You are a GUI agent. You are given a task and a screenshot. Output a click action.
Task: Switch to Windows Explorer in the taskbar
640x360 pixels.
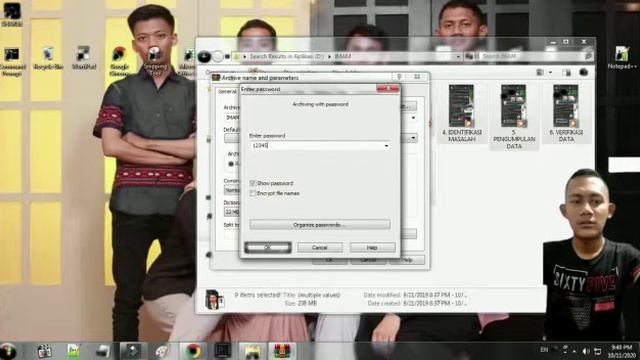pos(252,351)
